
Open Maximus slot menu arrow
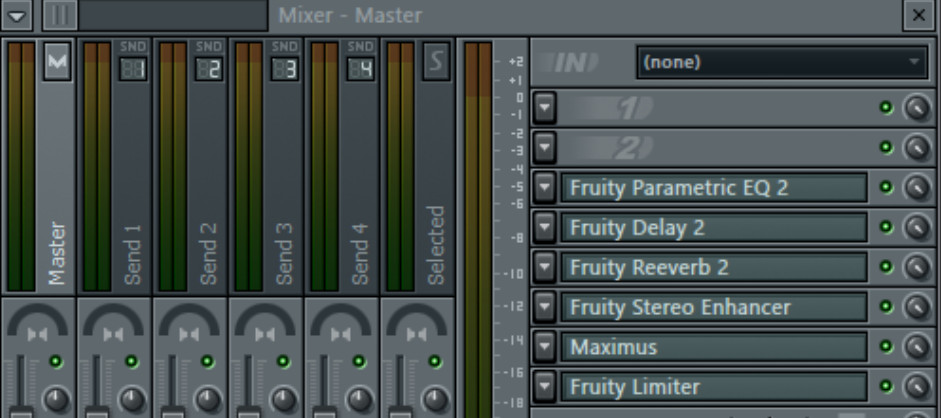coord(544,347)
